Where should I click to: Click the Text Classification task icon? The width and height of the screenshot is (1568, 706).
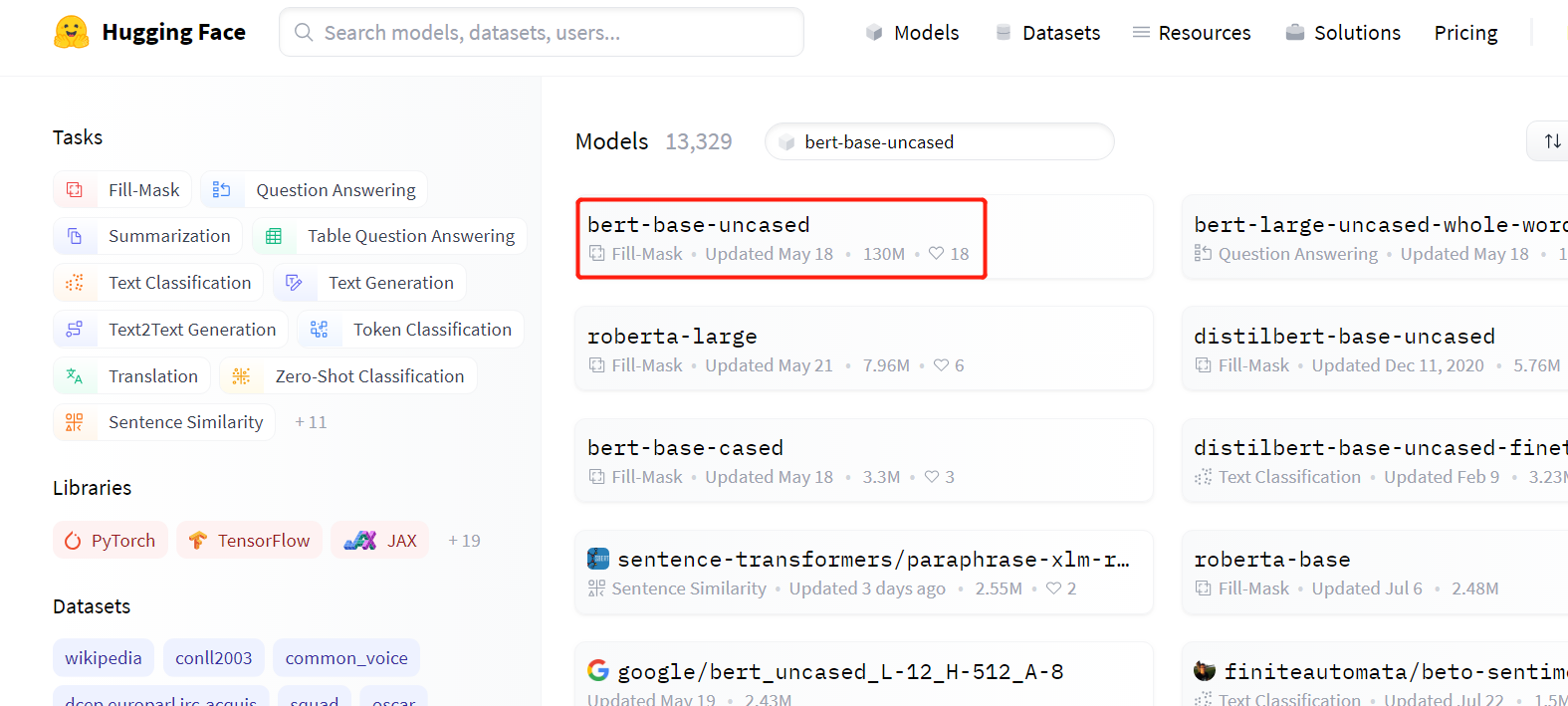(x=75, y=283)
